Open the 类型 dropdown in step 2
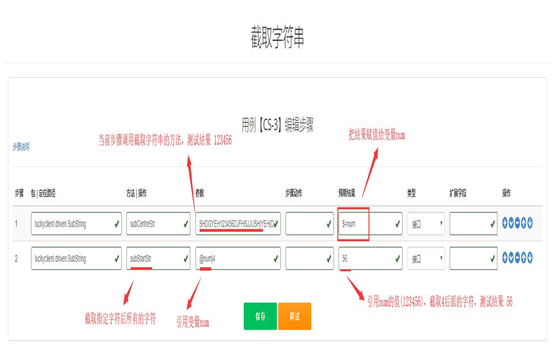The width and height of the screenshot is (556, 364). [426, 258]
